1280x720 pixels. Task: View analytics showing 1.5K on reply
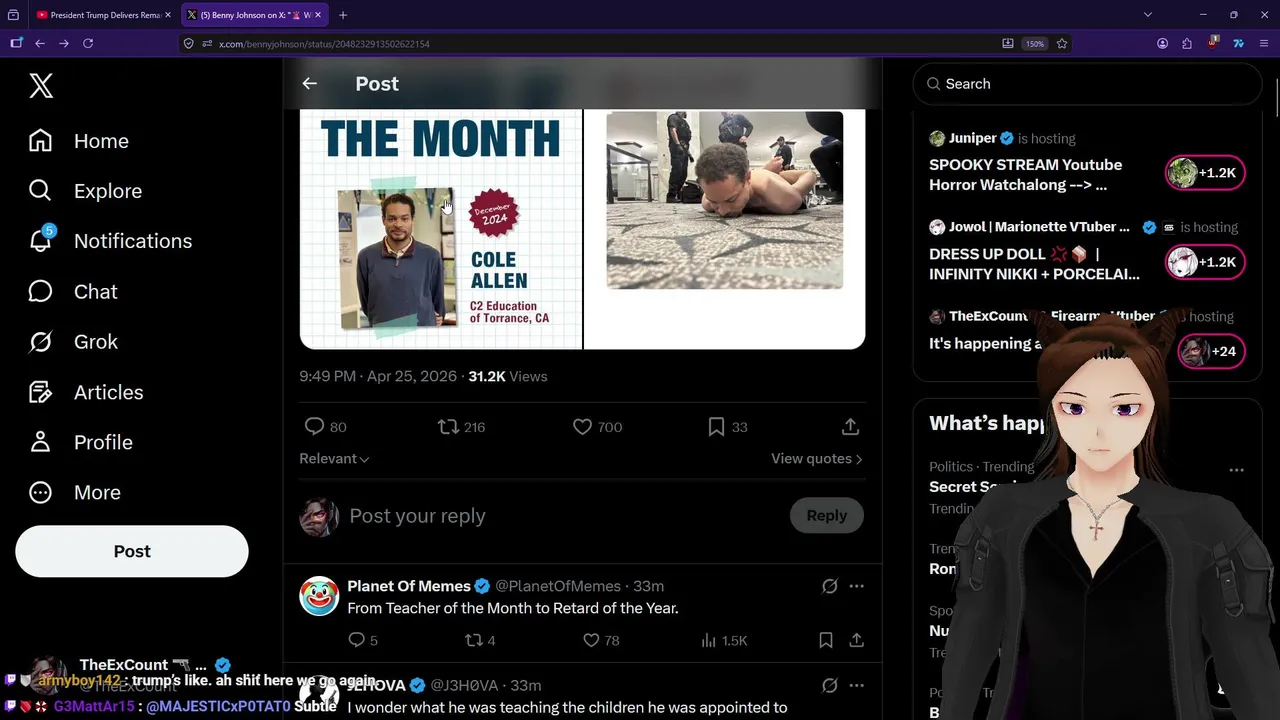pyautogui.click(x=724, y=640)
